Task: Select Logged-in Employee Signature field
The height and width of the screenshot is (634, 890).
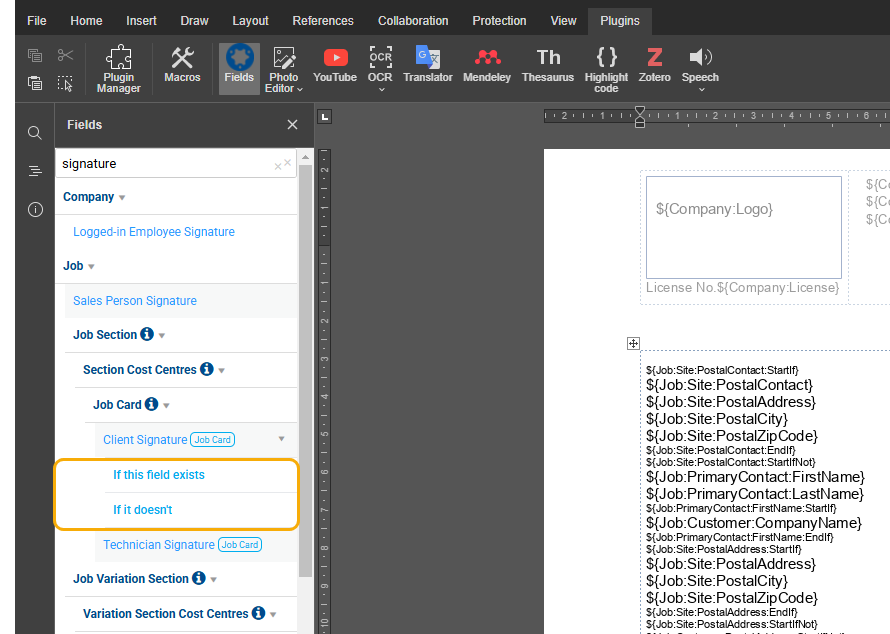Action: point(154,232)
